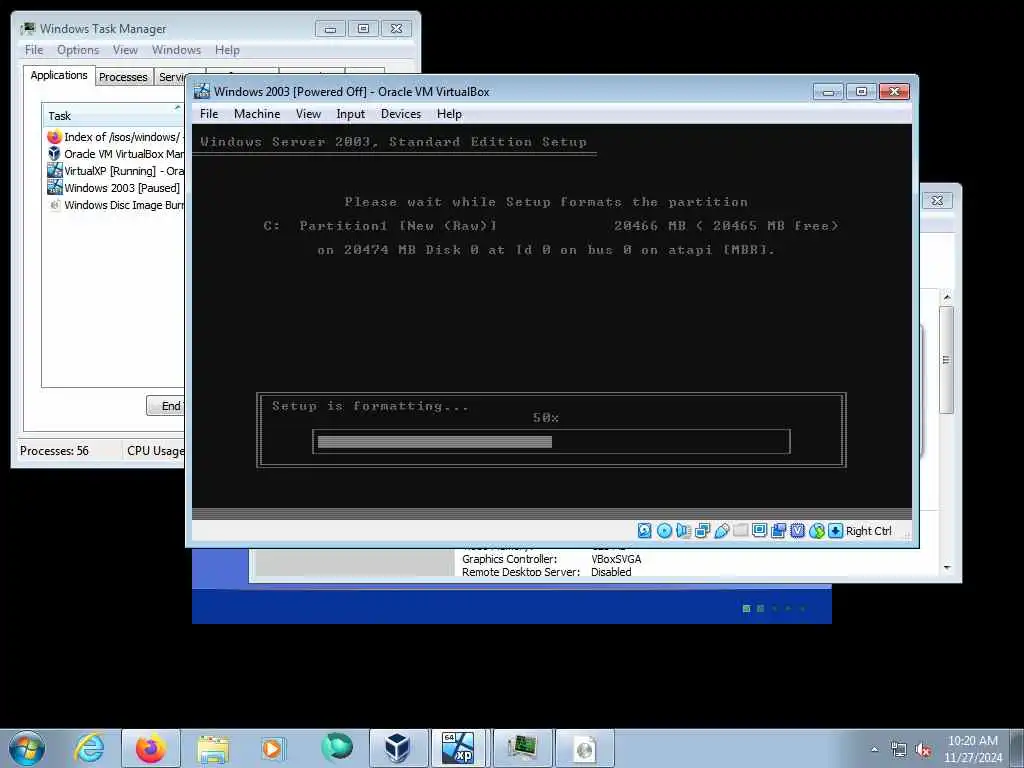The width and height of the screenshot is (1024, 768).
Task: Switch to the Applications tab in Task Manager
Action: (59, 75)
